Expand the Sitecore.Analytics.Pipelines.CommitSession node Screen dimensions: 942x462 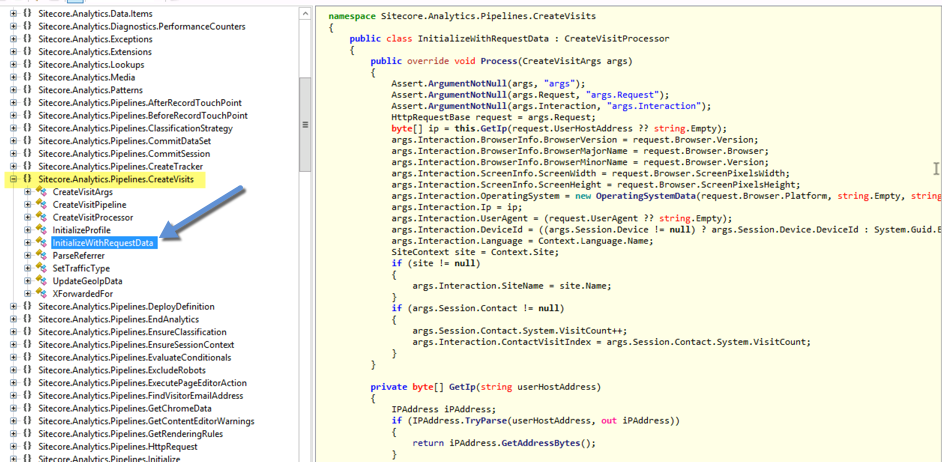(x=14, y=154)
